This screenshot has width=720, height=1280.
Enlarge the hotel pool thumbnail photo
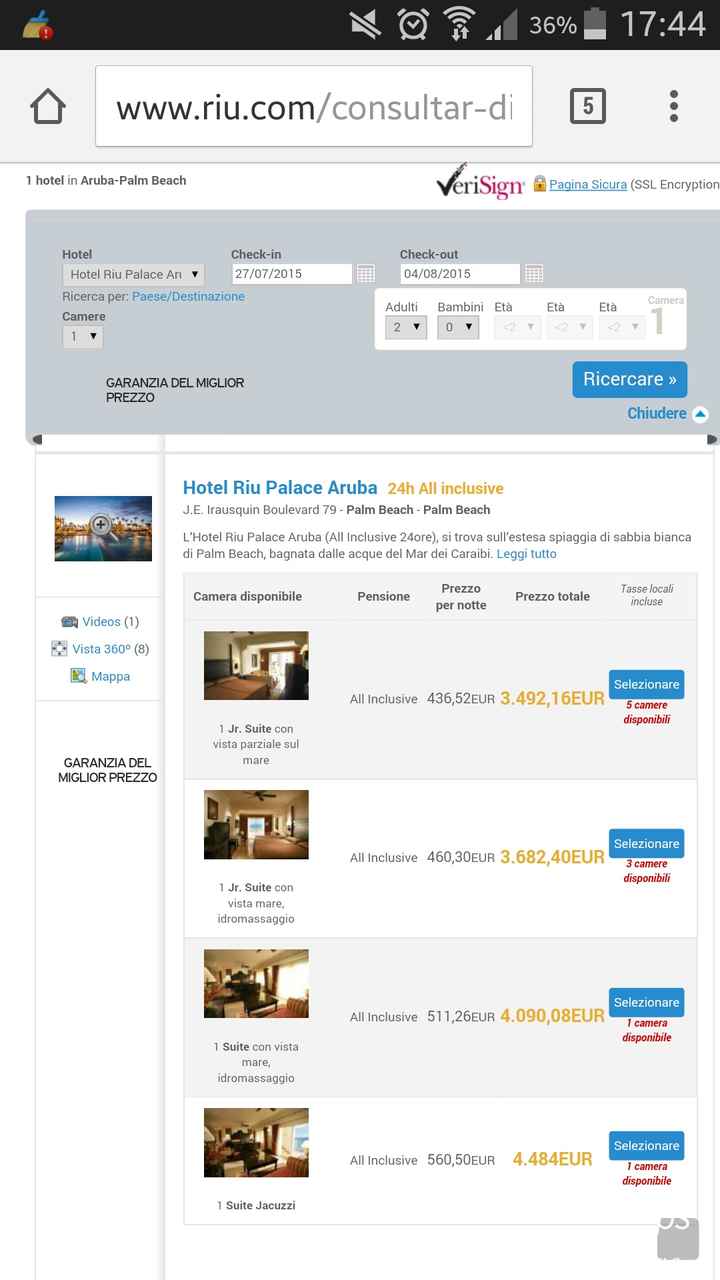click(x=103, y=528)
